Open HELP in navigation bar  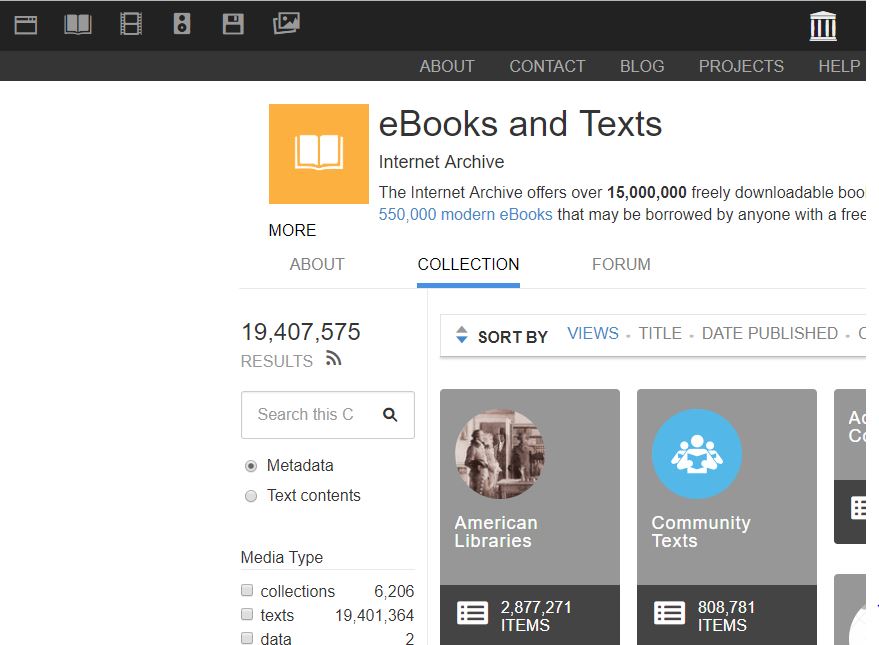click(839, 66)
